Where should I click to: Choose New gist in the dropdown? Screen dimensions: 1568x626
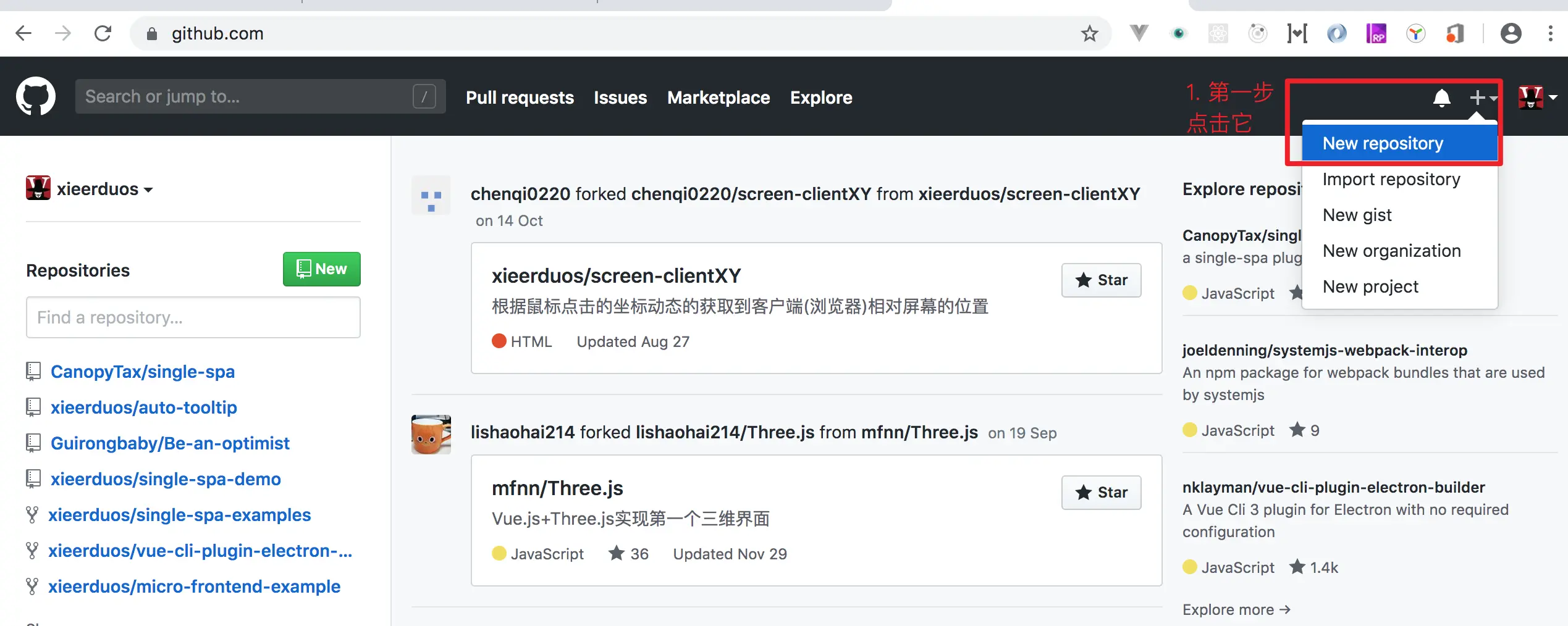click(x=1400, y=215)
